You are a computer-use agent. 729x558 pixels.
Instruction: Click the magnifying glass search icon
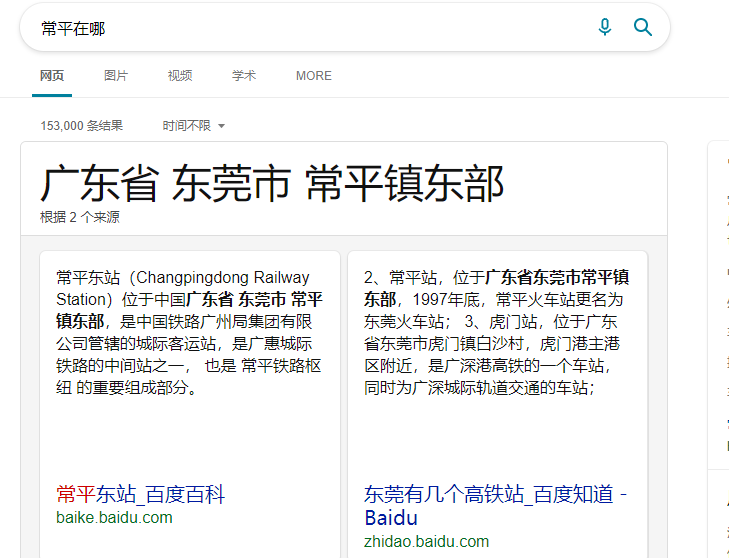pyautogui.click(x=643, y=27)
